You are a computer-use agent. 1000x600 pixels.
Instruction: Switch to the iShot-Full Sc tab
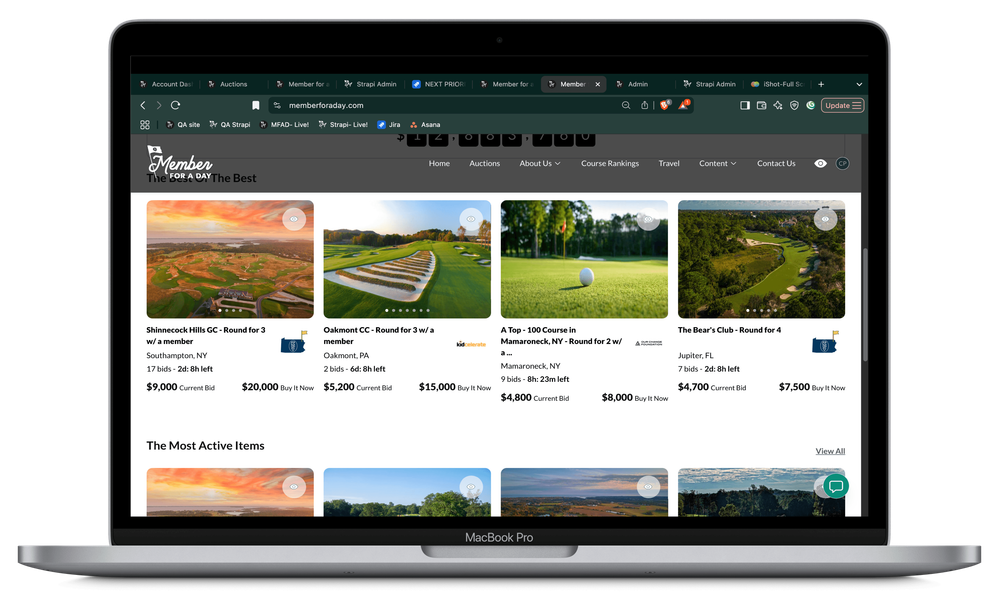coord(777,84)
